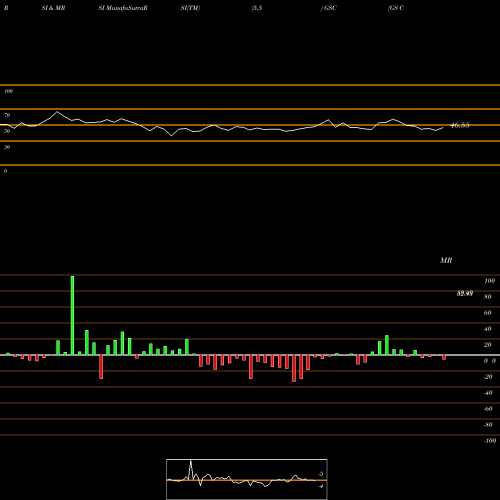Click the -100 label on MR axis
Image resolution: width=500 pixels, height=500 pixels.
(490, 441)
